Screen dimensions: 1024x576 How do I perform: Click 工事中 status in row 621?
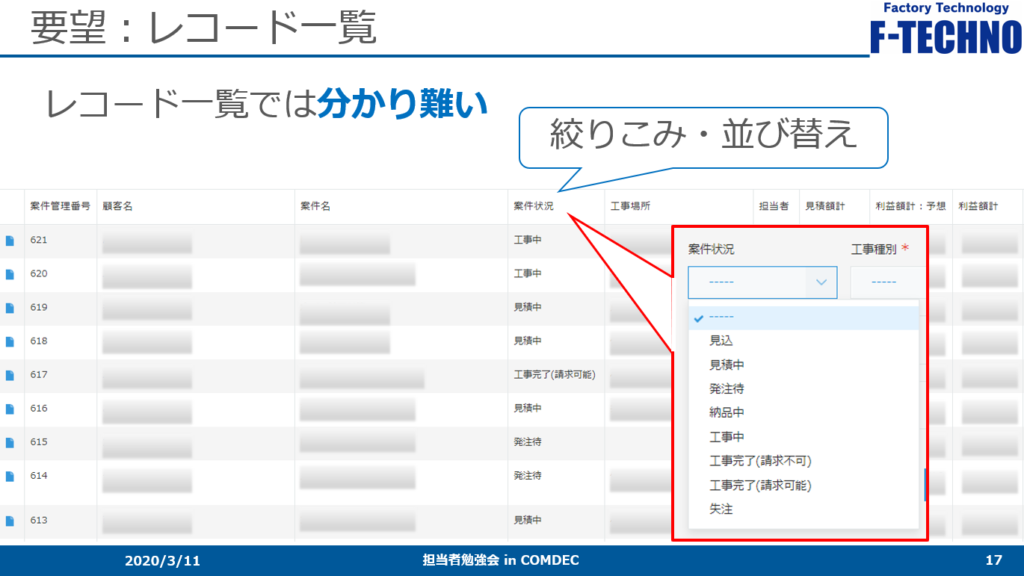tap(528, 240)
